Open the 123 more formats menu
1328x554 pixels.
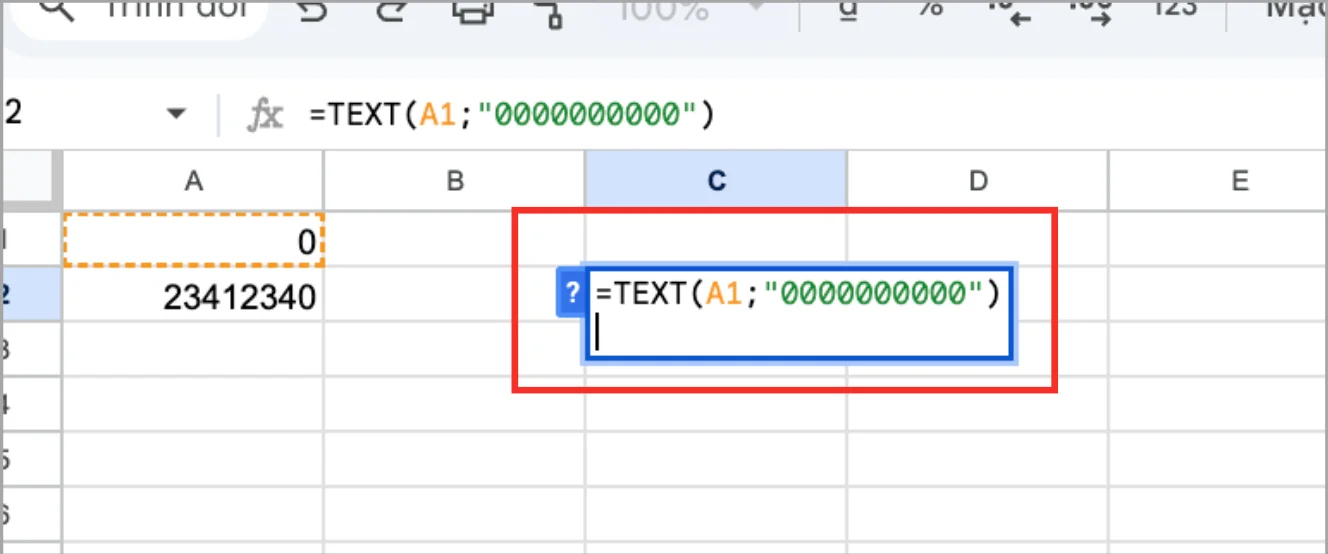coord(1173,8)
